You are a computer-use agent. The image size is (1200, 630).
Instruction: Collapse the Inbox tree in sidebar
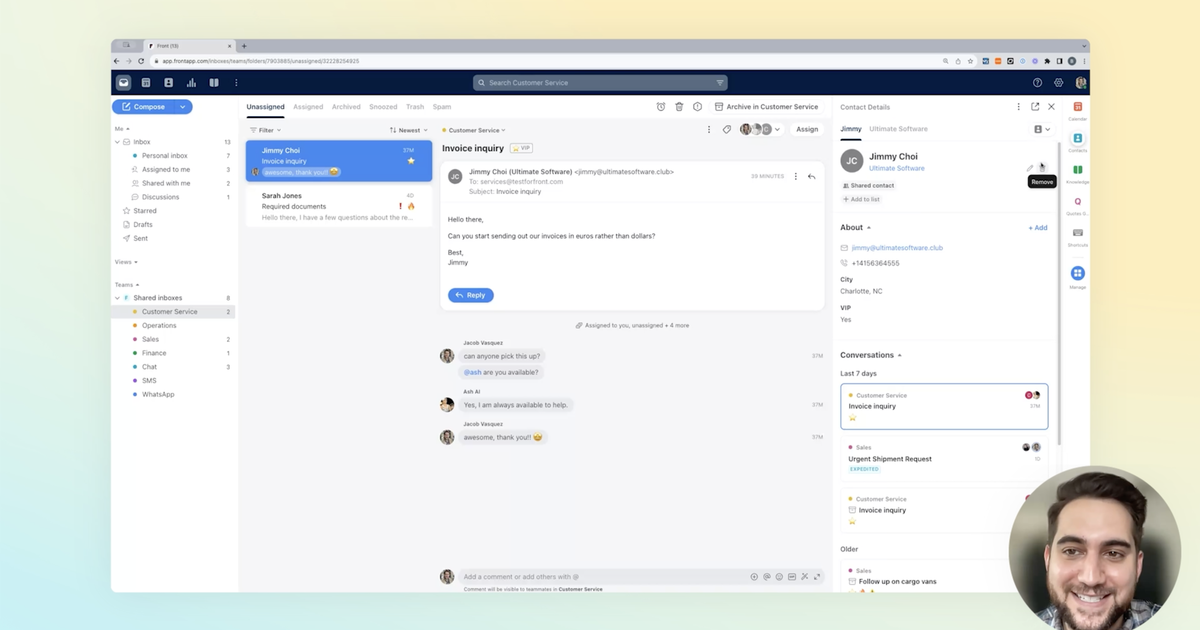117,142
